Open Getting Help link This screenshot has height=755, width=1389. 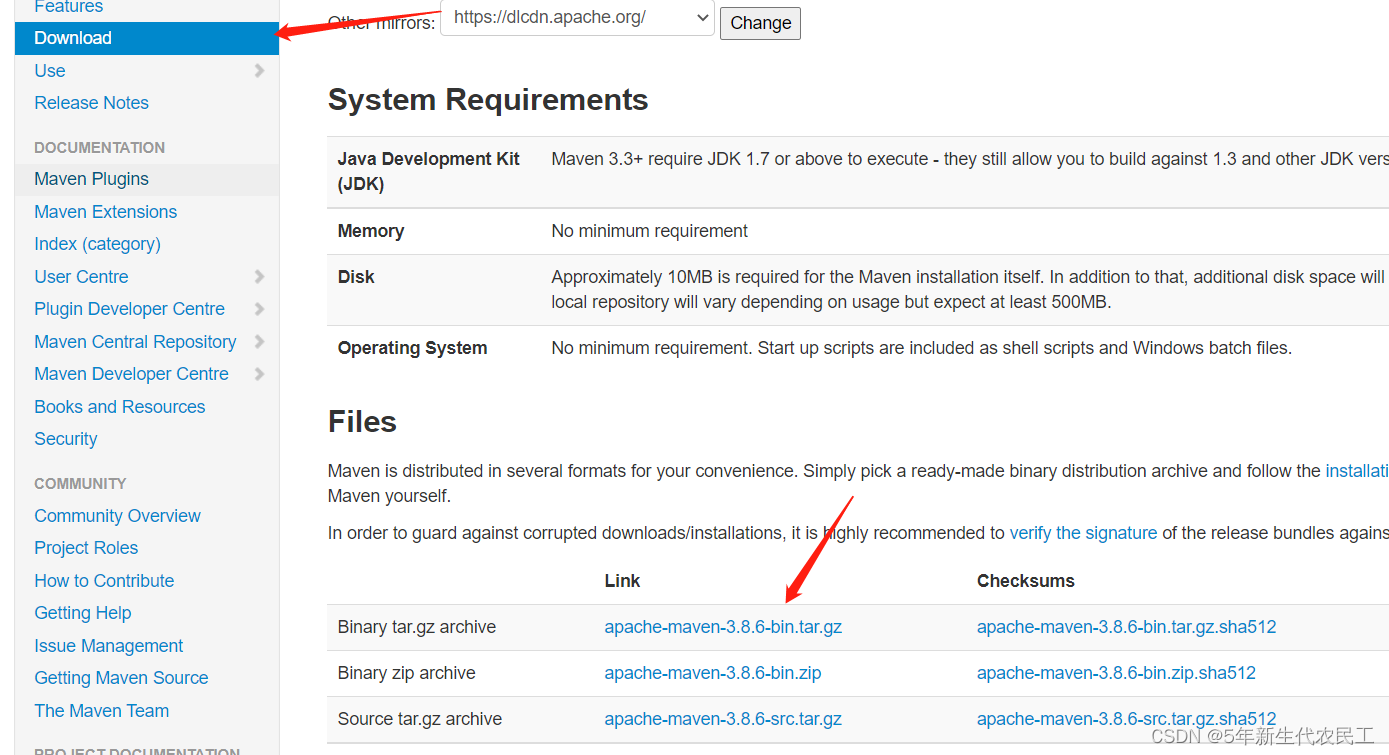point(82,613)
